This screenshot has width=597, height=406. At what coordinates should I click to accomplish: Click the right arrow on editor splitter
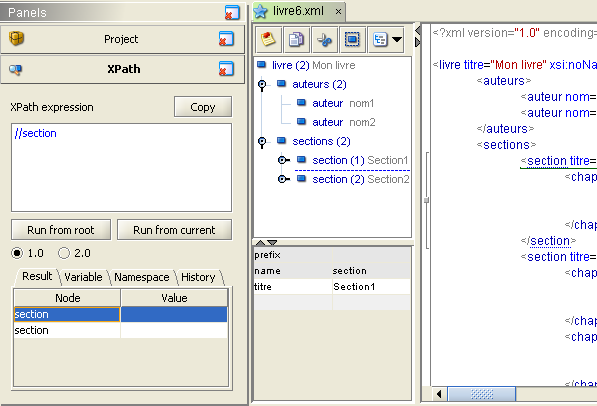418,42
